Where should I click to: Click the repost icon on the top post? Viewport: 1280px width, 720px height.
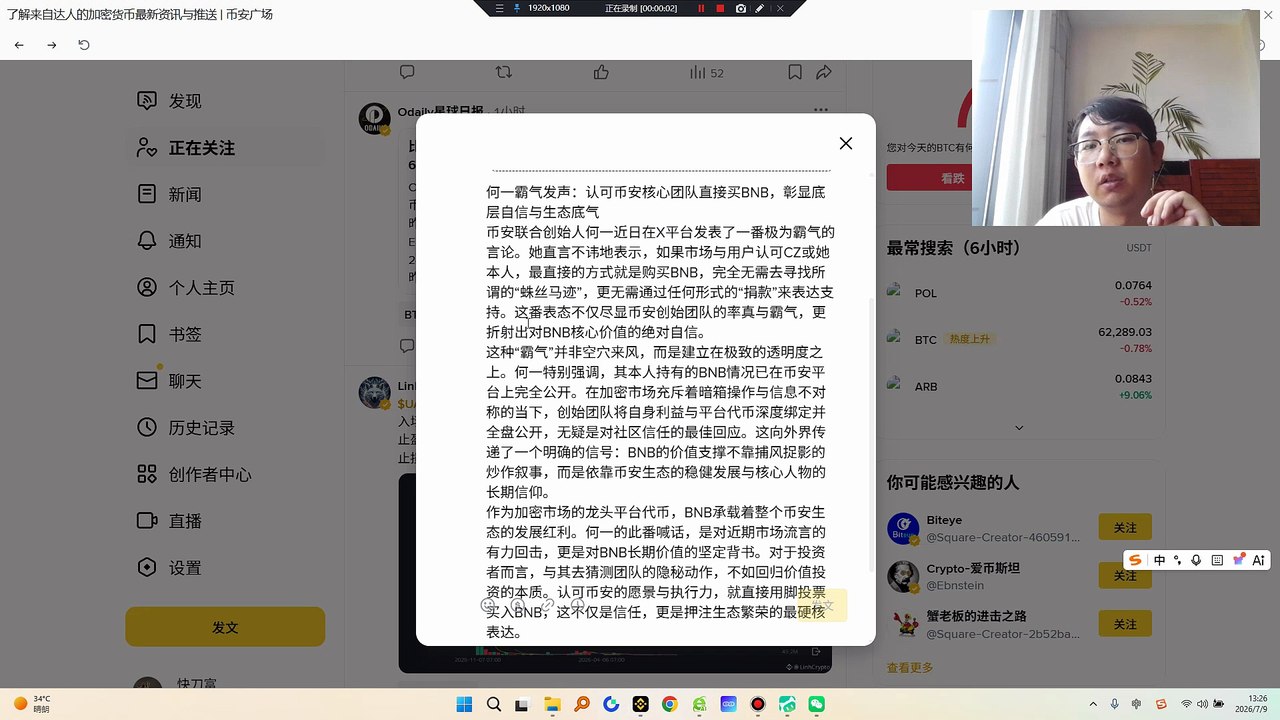tap(504, 72)
